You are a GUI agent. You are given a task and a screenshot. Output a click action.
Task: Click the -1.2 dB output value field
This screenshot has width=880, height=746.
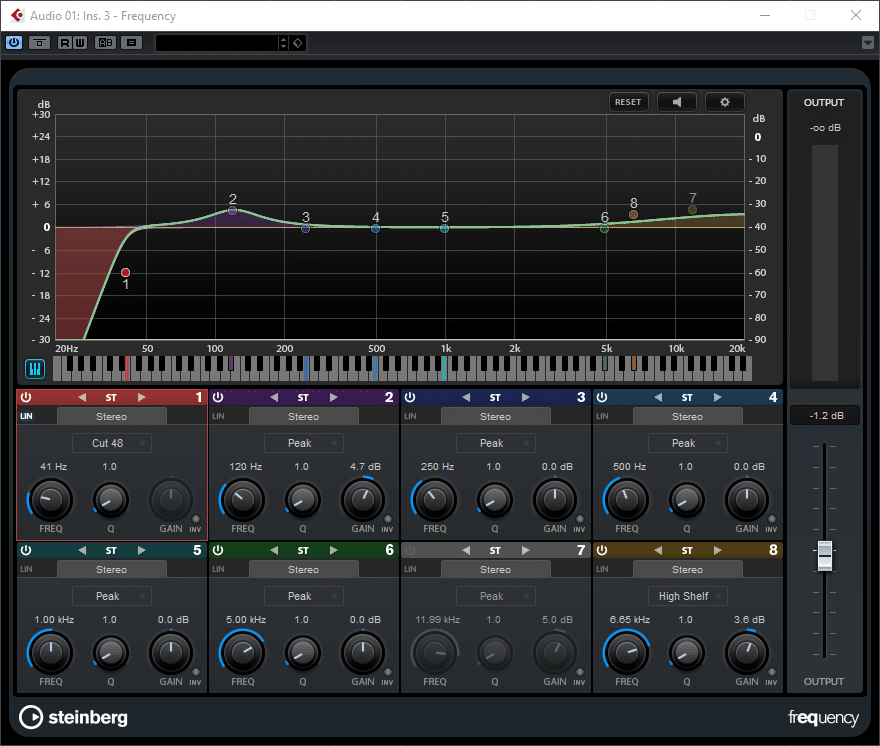pos(825,416)
